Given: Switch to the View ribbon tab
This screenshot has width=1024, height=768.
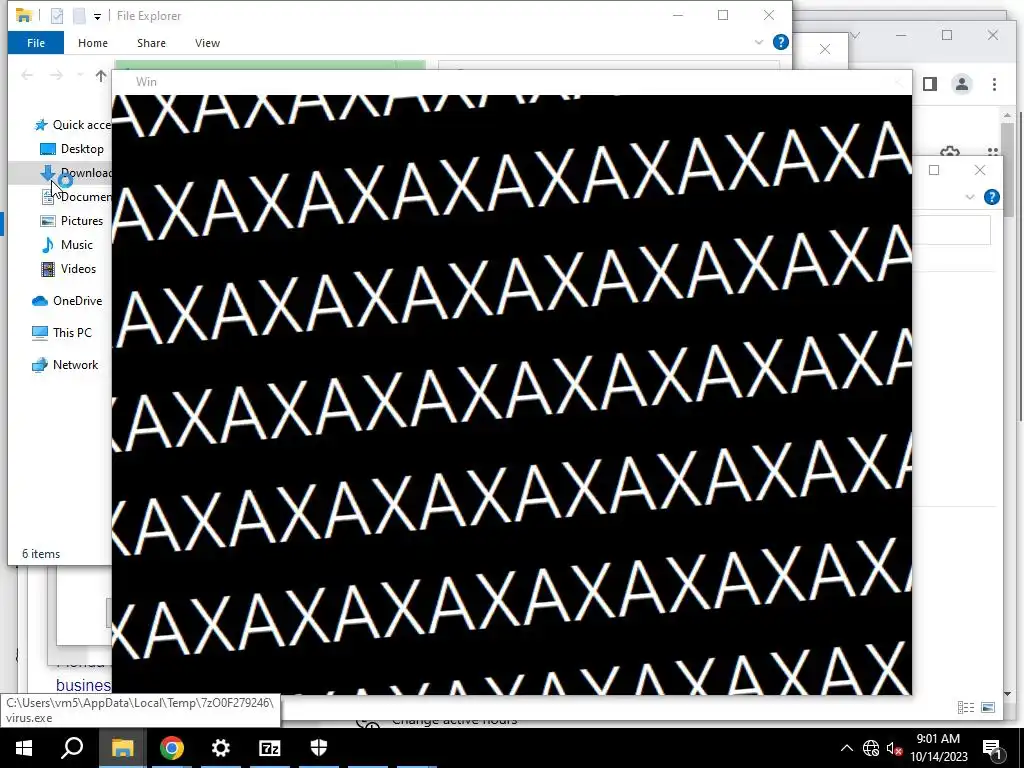Looking at the screenshot, I should 207,43.
